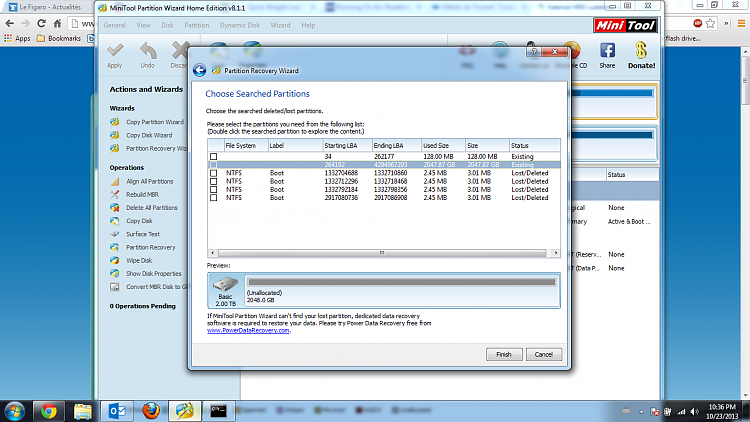Click the Rebuild MBR icon
The height and width of the screenshot is (422, 750).
point(115,195)
